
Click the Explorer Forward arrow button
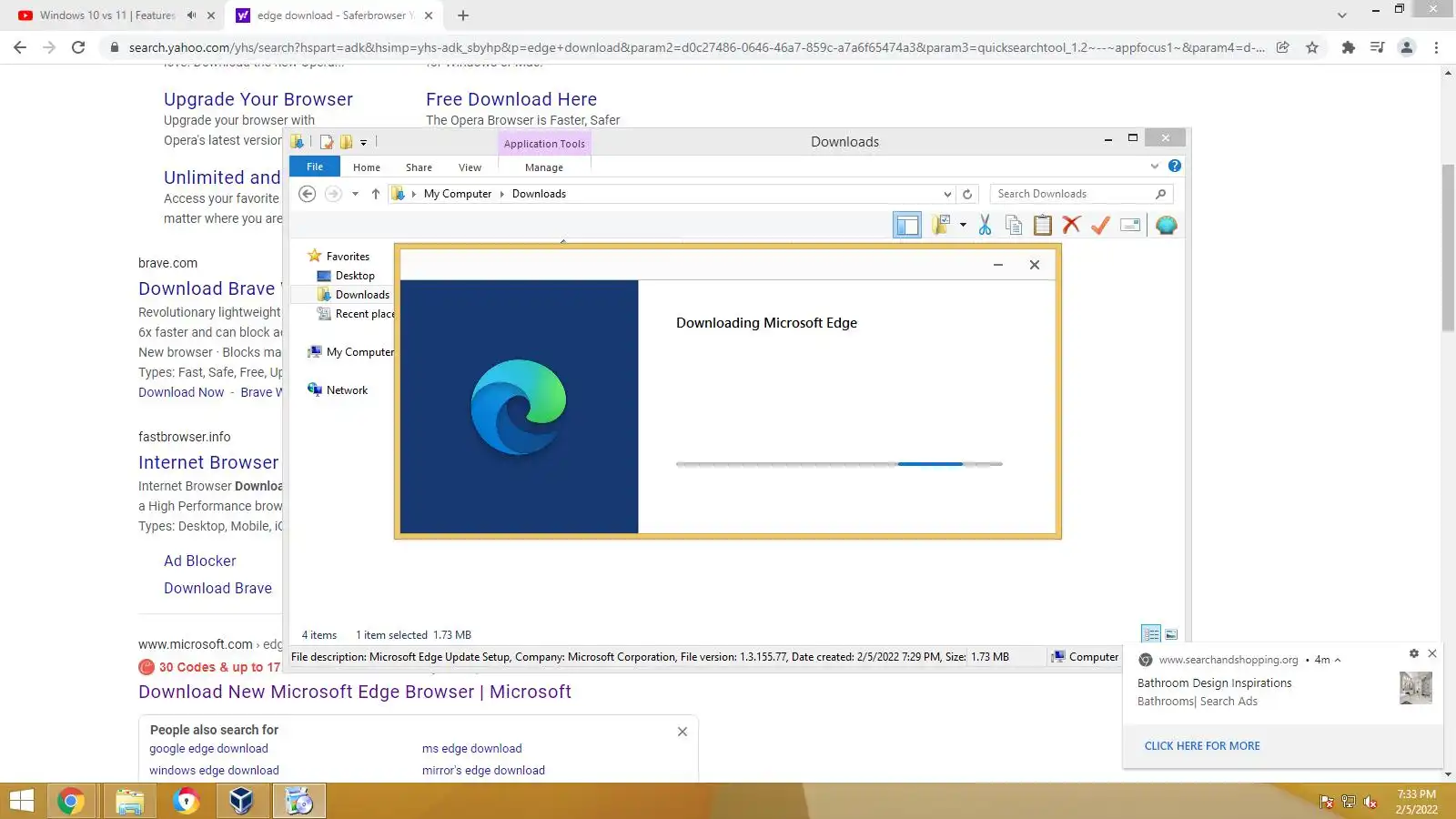pos(333,194)
